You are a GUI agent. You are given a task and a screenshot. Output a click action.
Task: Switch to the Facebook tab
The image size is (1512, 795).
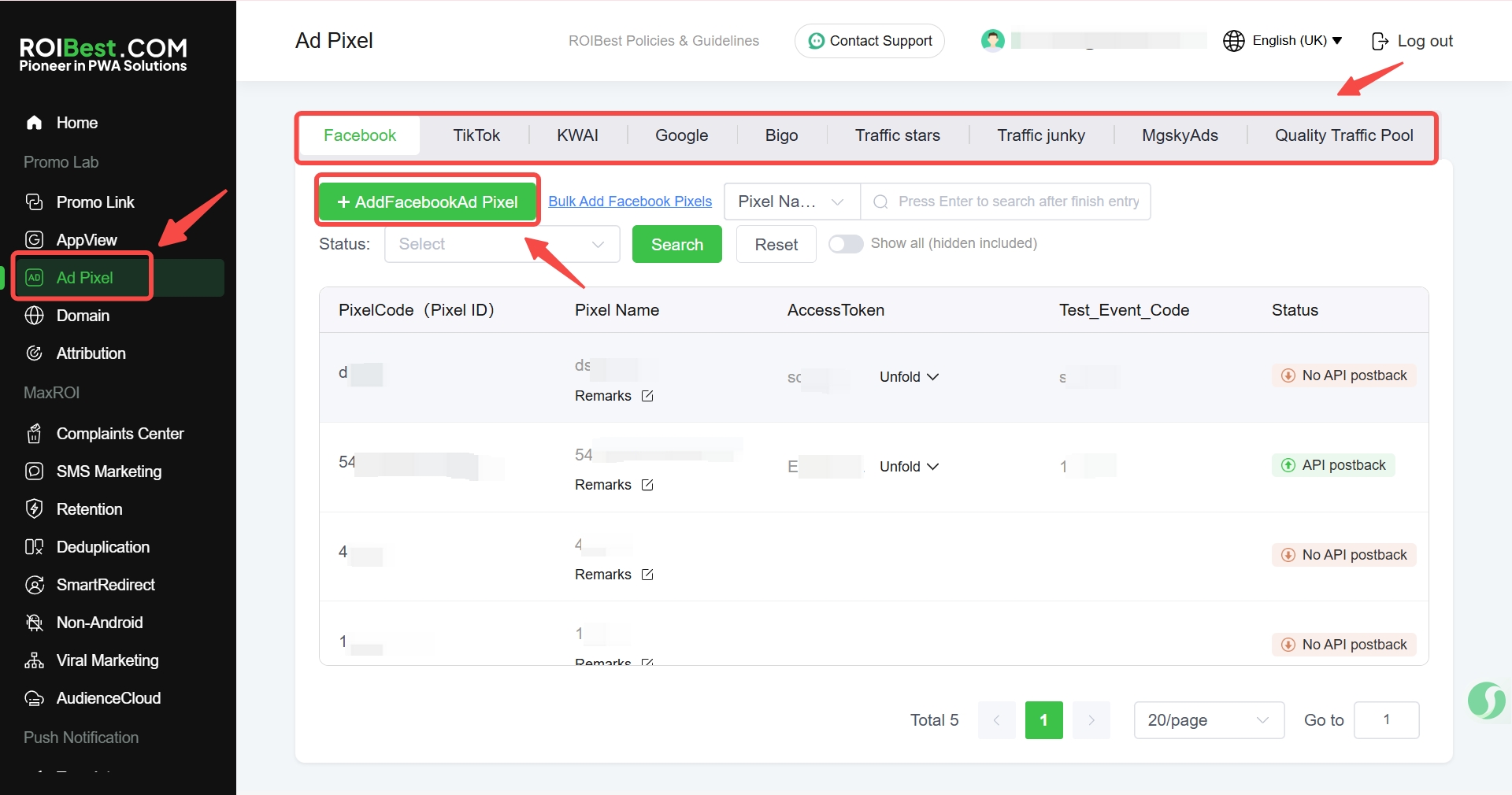(x=360, y=135)
